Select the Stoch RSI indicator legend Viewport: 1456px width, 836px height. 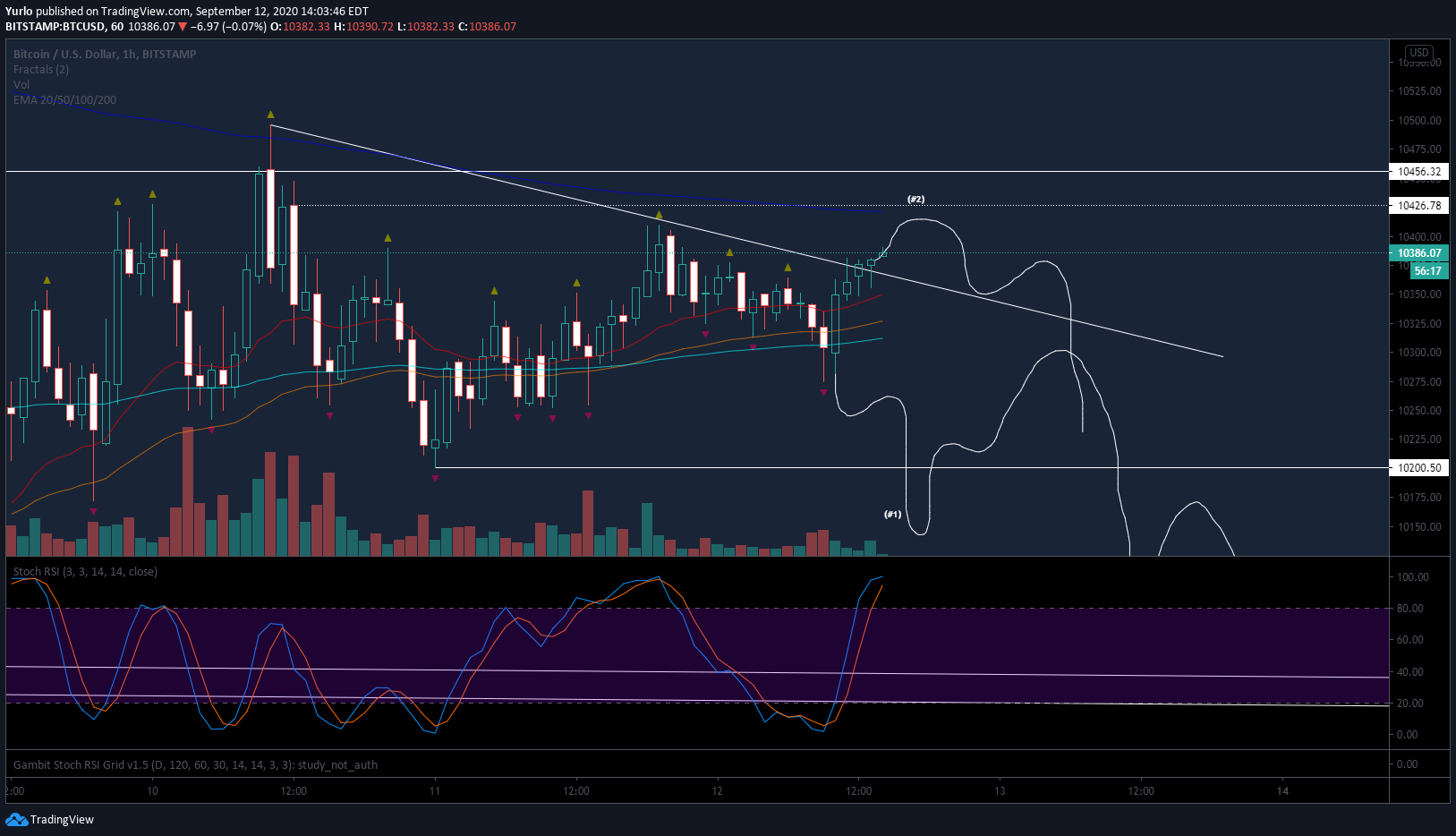click(85, 571)
